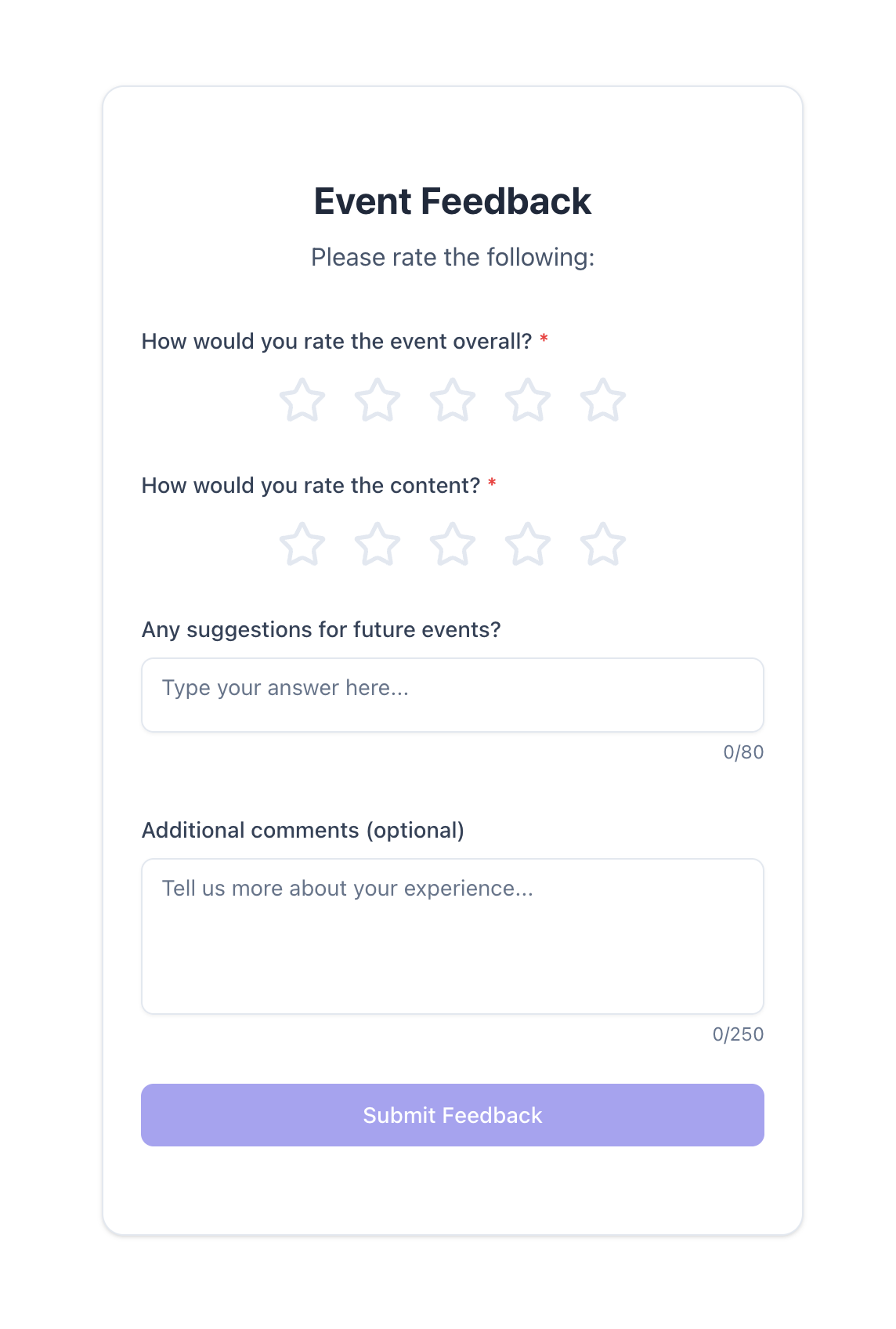Award five stars for content rating
The image size is (896, 1329).
[603, 544]
